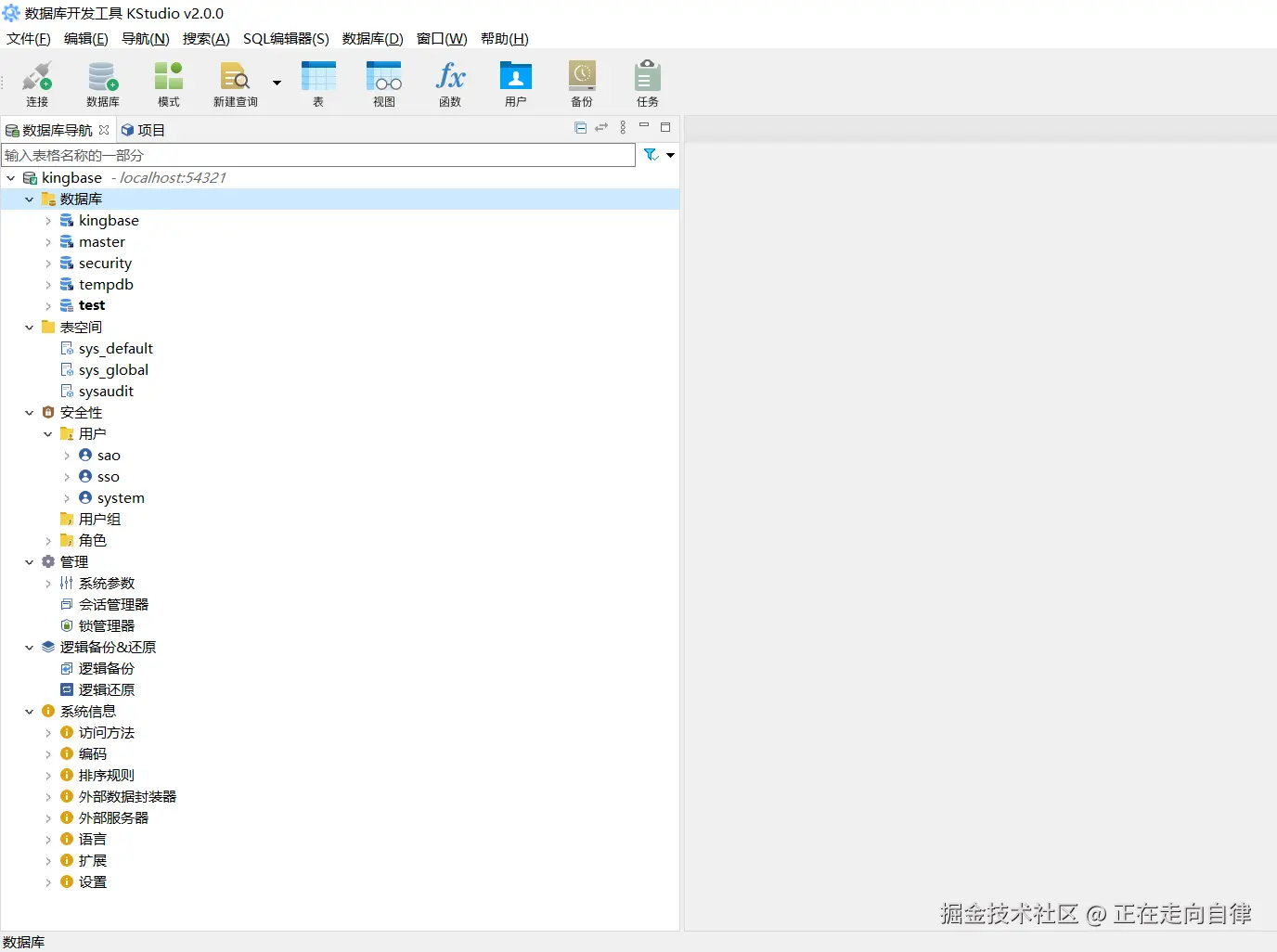Select the 排序规则 item
This screenshot has height=952, width=1277.
107,776
